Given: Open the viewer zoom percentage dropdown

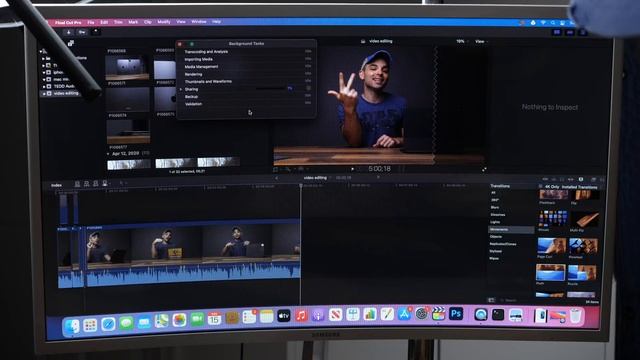Looking at the screenshot, I should click(461, 42).
